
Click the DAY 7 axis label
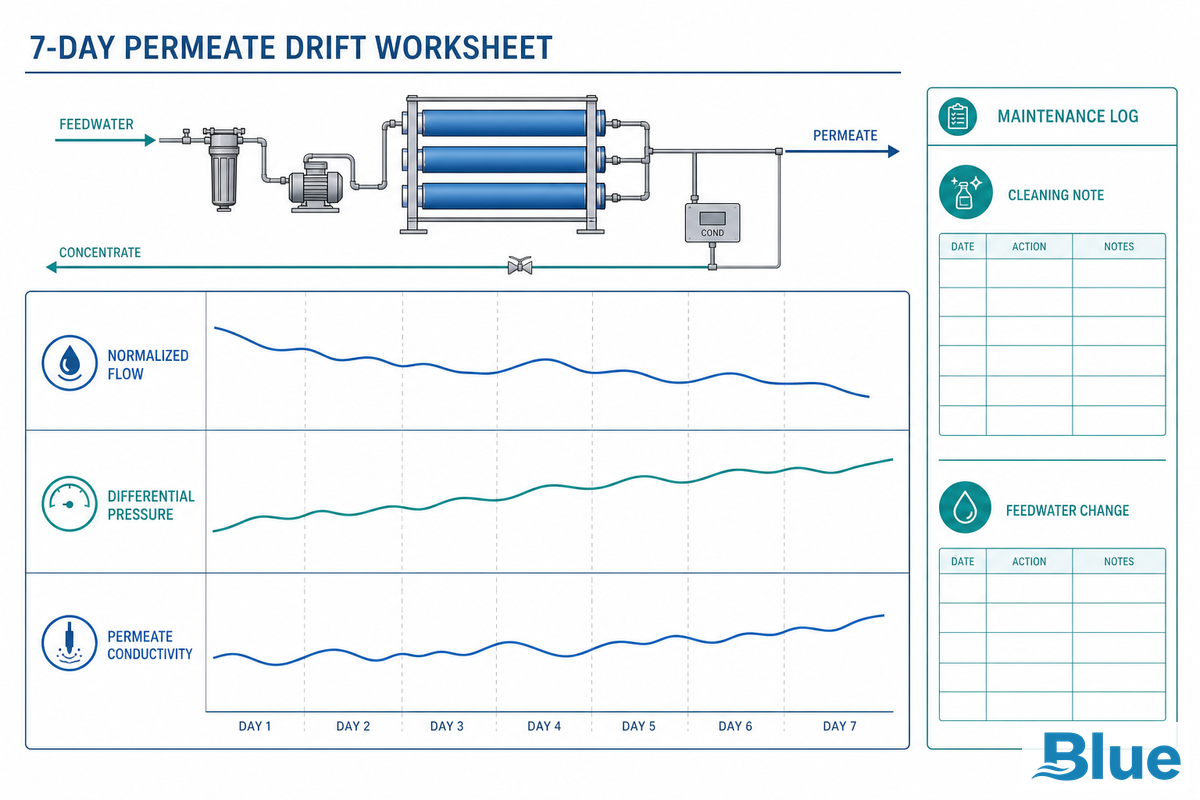pyautogui.click(x=840, y=726)
